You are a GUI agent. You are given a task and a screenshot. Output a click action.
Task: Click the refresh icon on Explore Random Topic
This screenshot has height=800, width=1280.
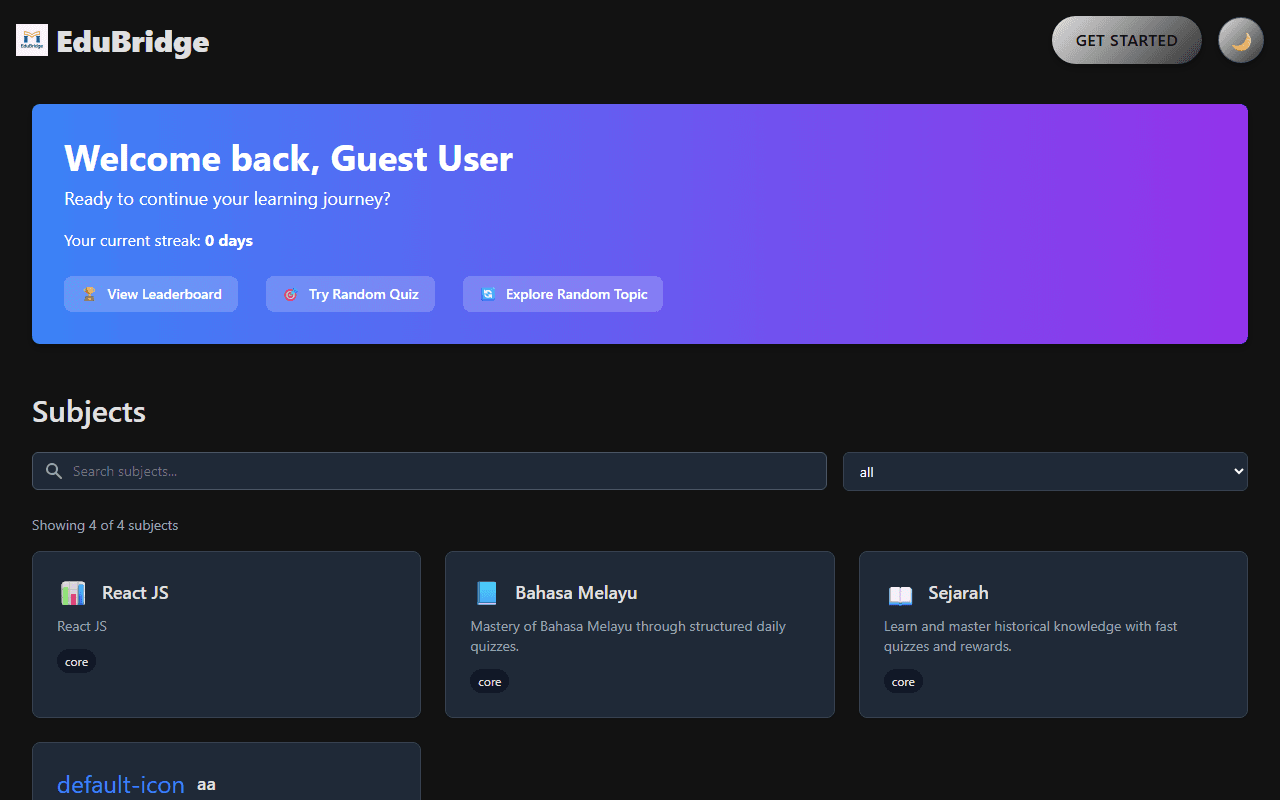point(488,294)
